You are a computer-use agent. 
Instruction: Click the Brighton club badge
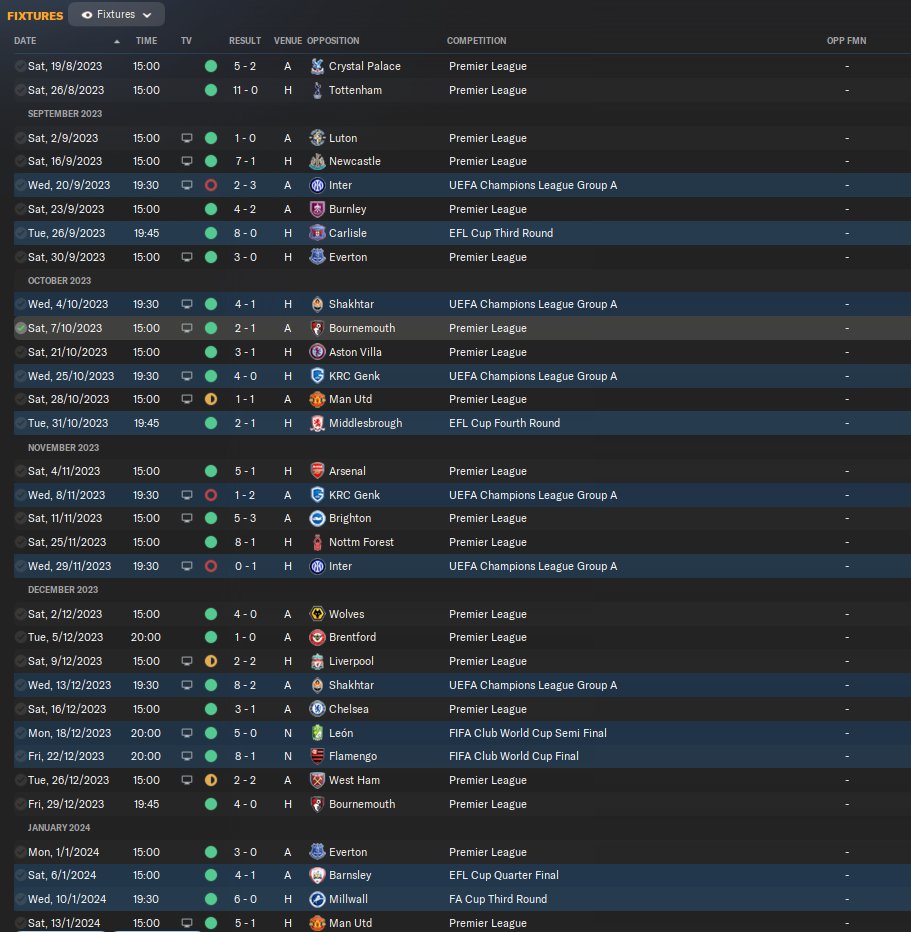point(317,518)
